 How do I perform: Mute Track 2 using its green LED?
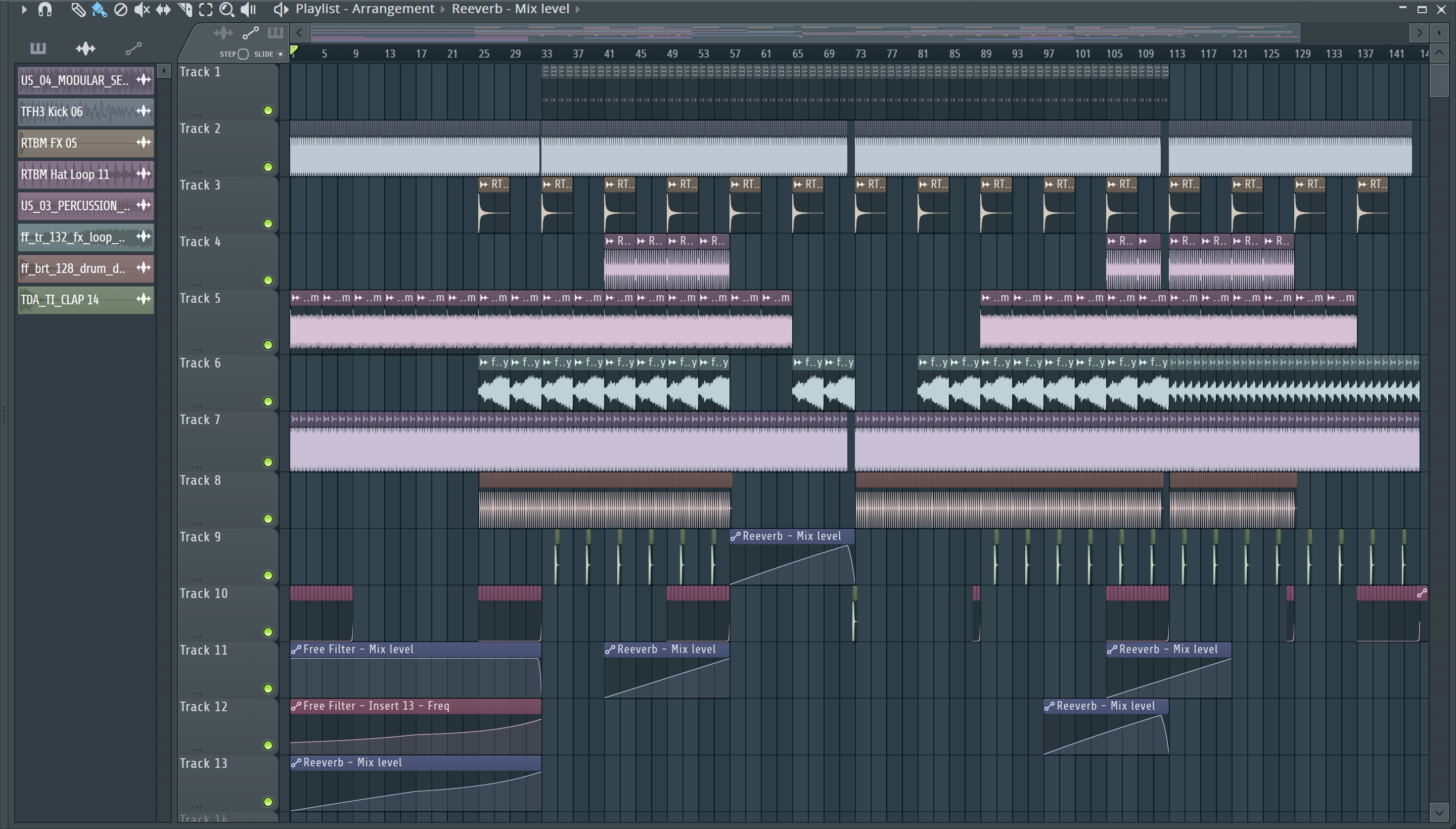(x=268, y=167)
